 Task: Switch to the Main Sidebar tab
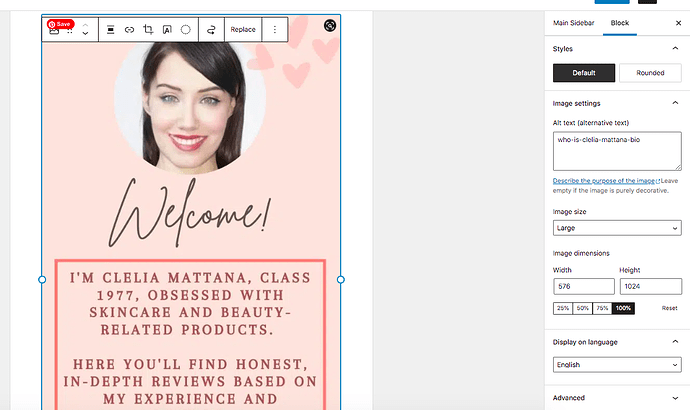(574, 21)
